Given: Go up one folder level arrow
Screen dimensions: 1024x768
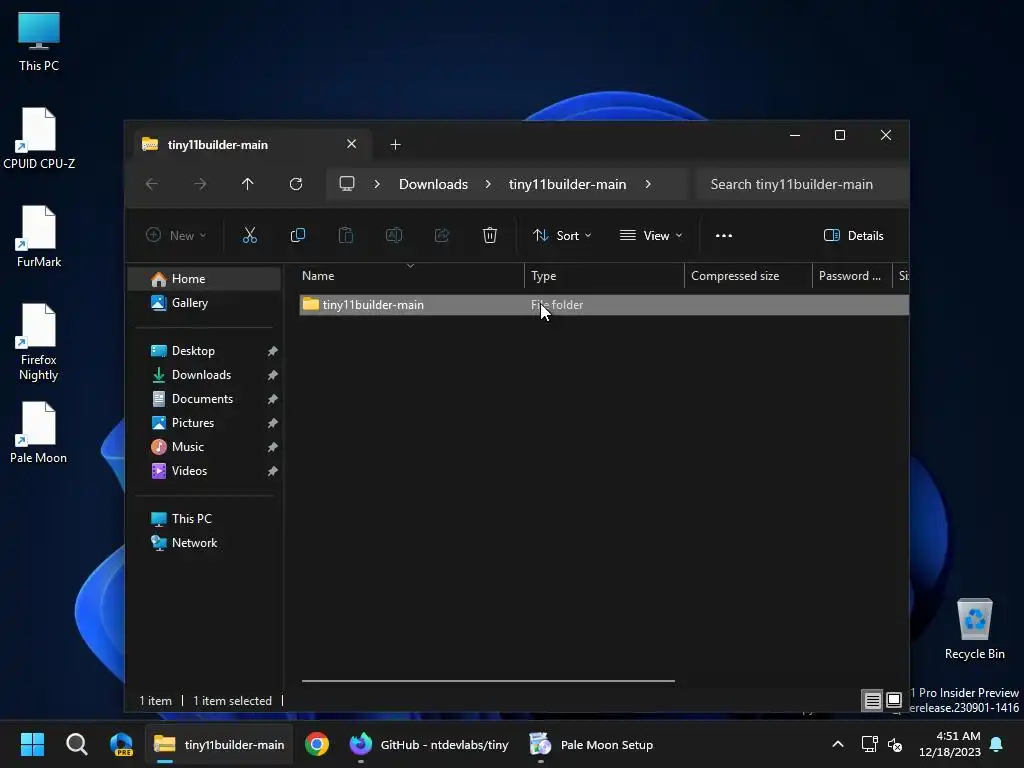Looking at the screenshot, I should 248,184.
